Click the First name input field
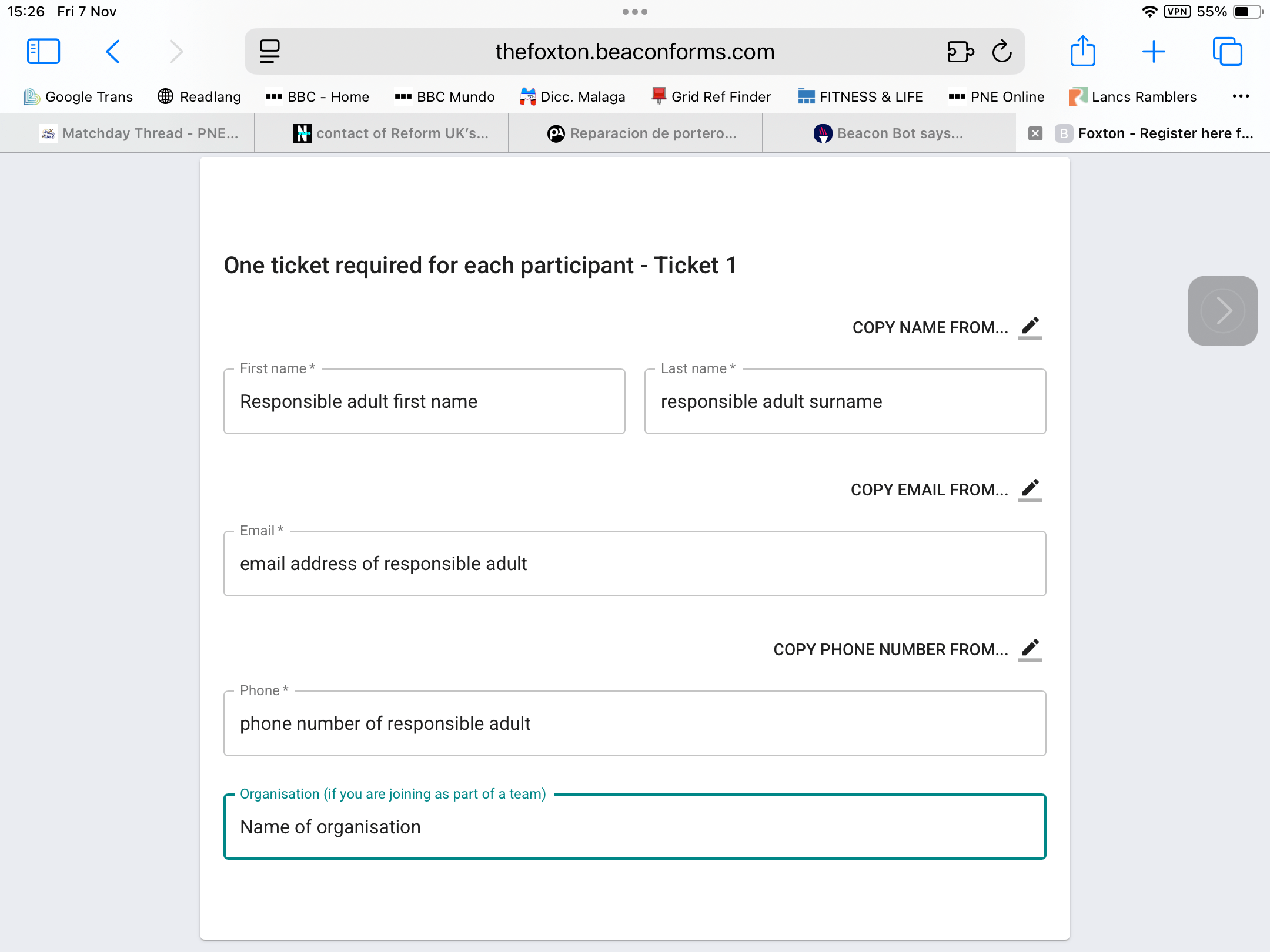The height and width of the screenshot is (952, 1270). point(424,401)
